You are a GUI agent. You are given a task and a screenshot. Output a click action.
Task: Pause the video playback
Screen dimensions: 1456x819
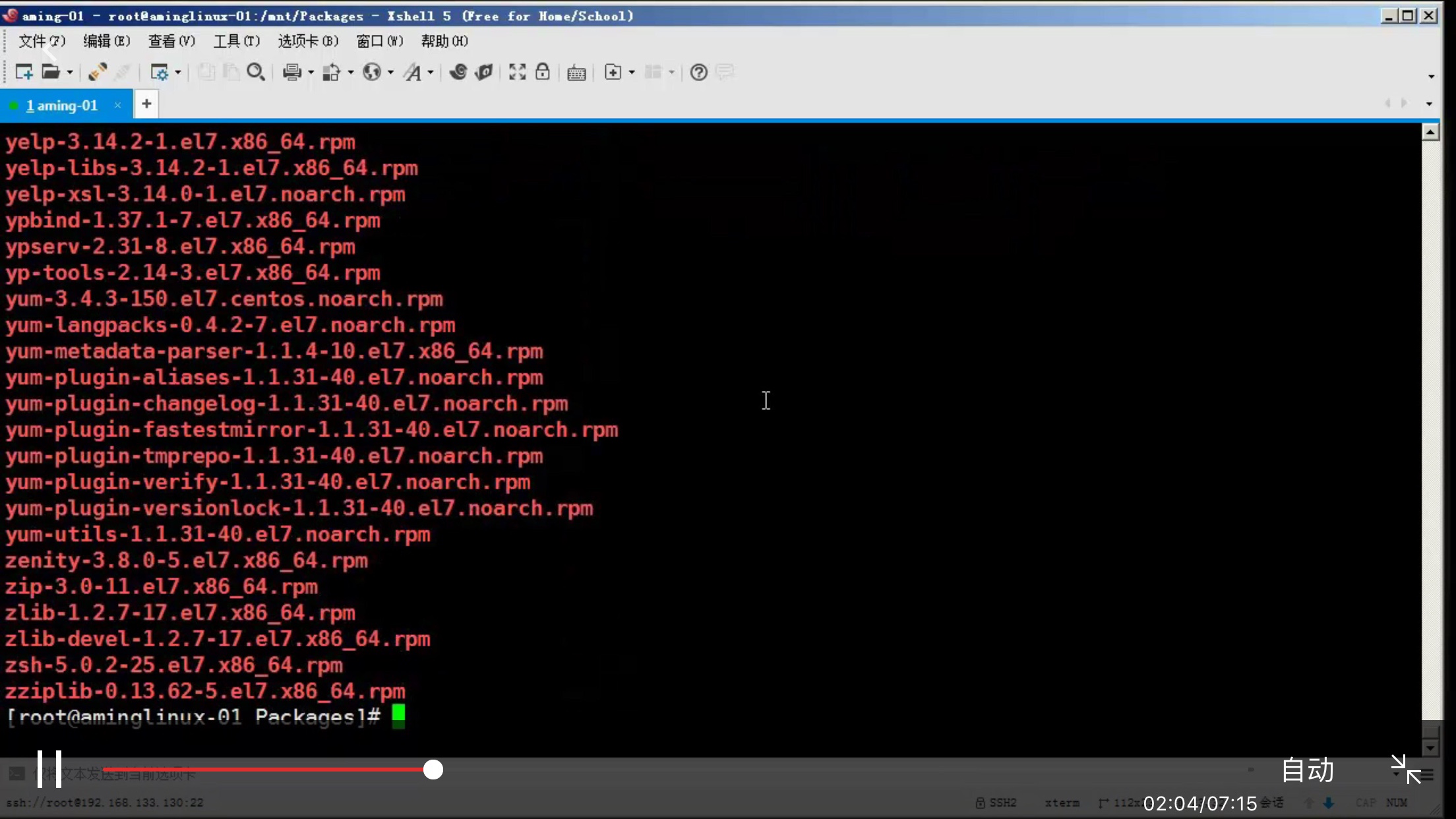point(49,769)
